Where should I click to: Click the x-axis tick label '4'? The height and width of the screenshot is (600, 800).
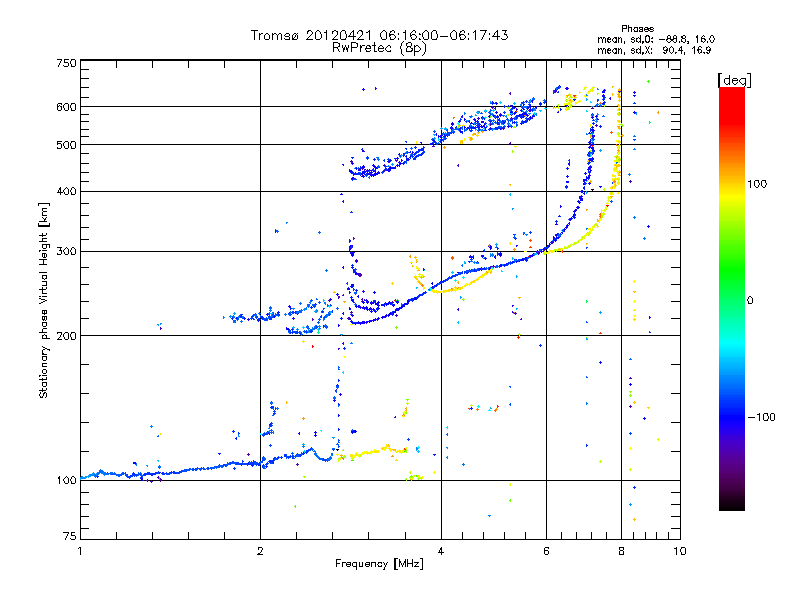point(441,551)
